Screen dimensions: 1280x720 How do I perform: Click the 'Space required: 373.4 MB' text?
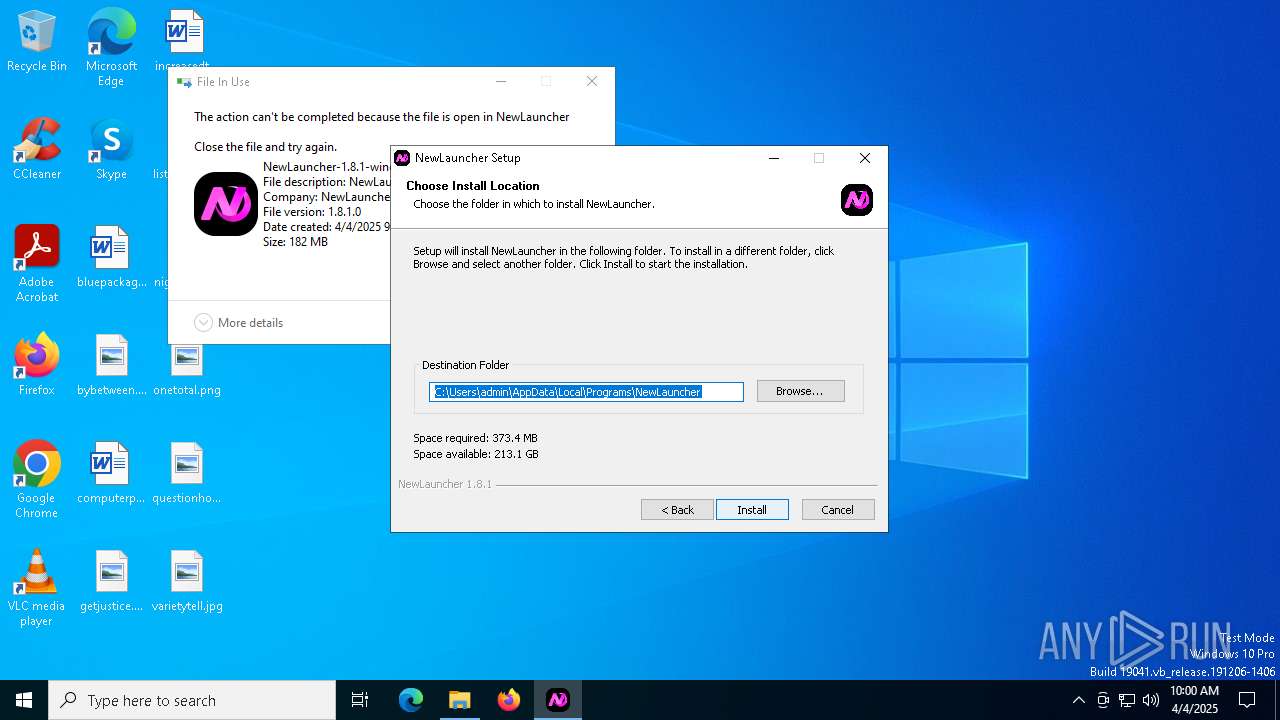point(475,438)
